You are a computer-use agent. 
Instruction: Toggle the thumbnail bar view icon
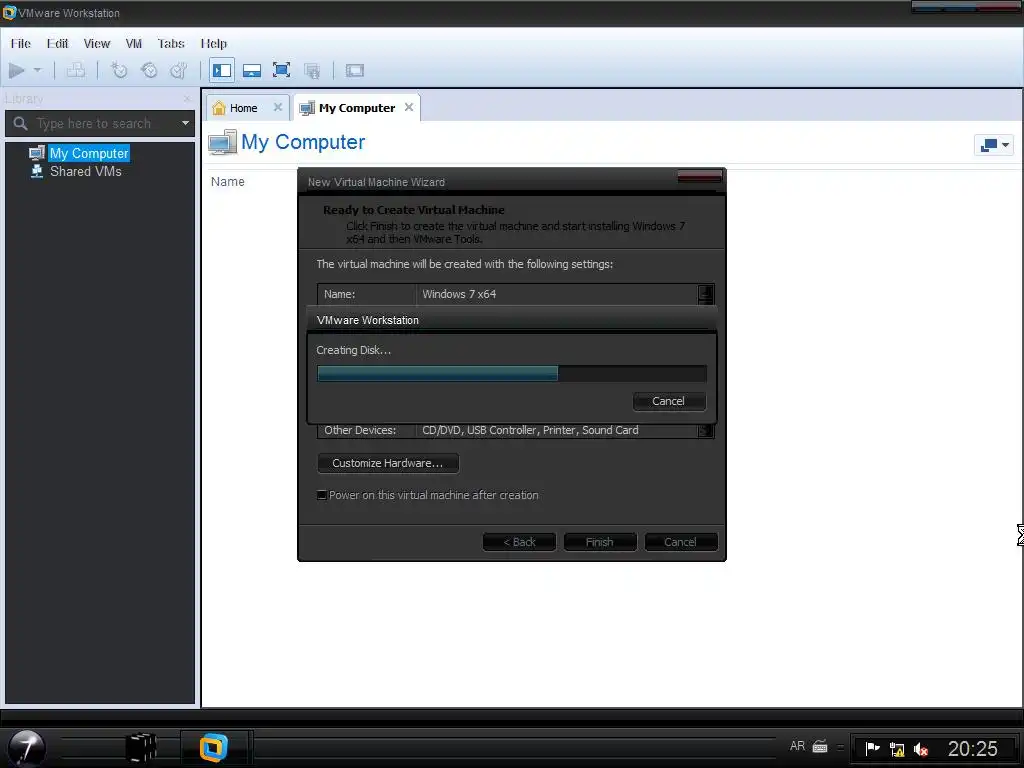click(252, 70)
